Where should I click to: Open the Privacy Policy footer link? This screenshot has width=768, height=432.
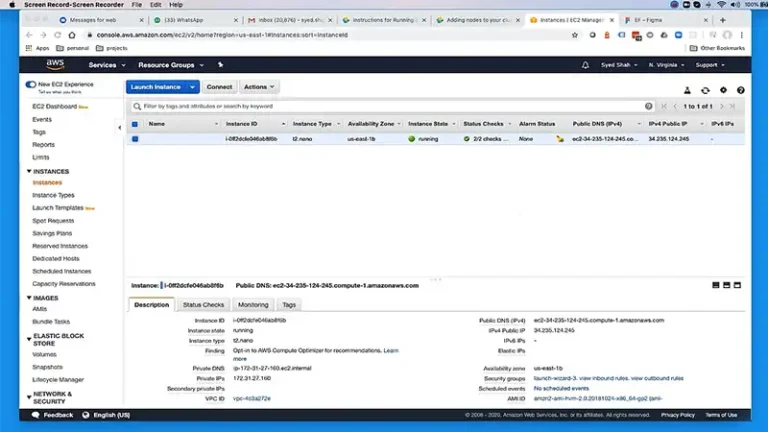678,415
